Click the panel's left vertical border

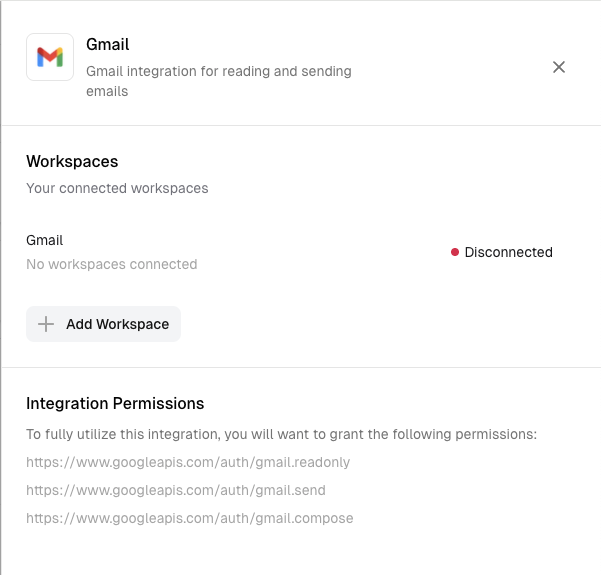click(2, 300)
